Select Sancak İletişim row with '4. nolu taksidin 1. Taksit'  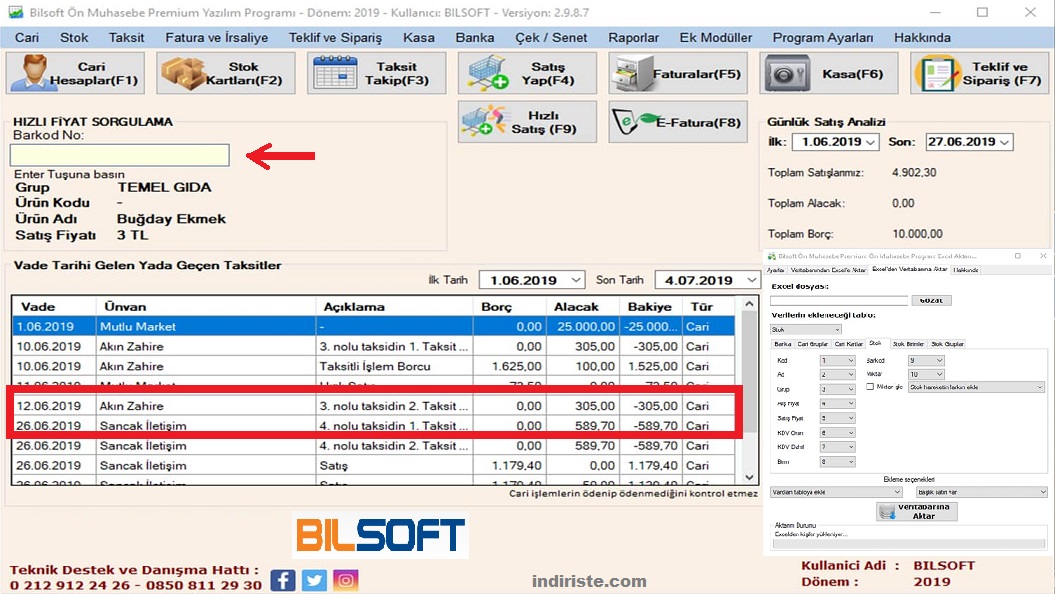point(373,425)
